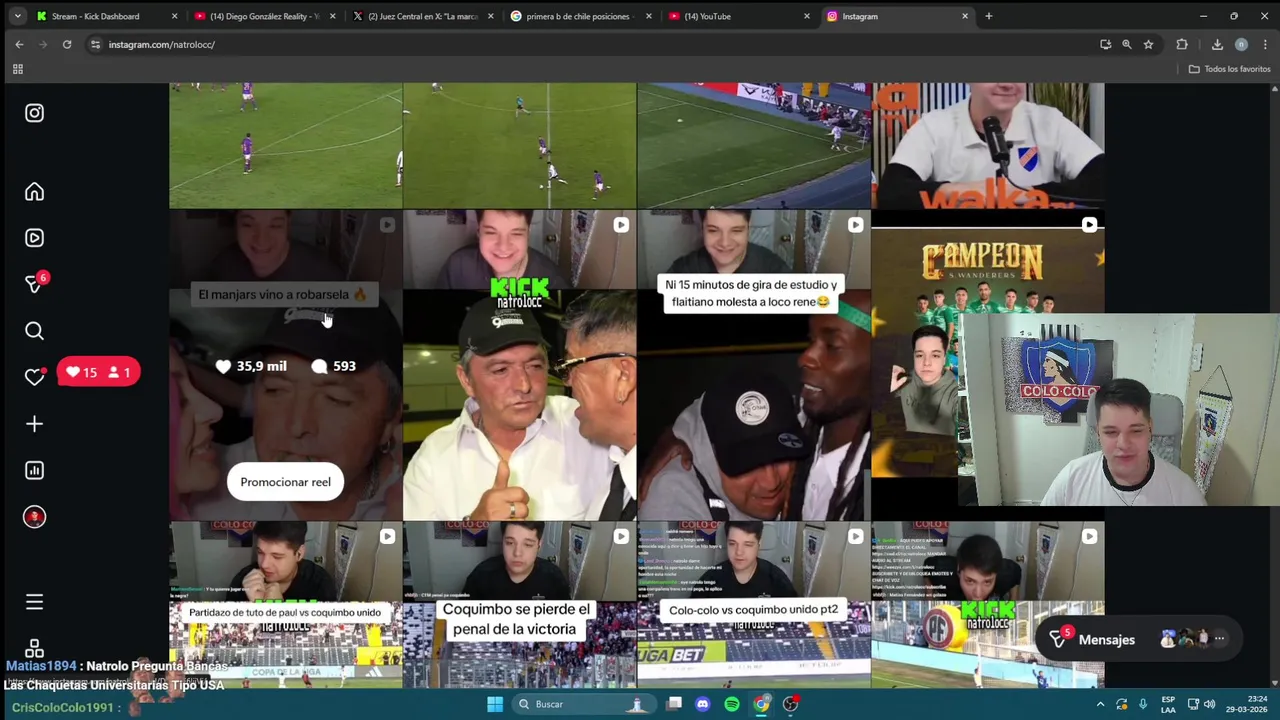
Task: Open Todos los favoritos folder
Action: coord(1229,69)
